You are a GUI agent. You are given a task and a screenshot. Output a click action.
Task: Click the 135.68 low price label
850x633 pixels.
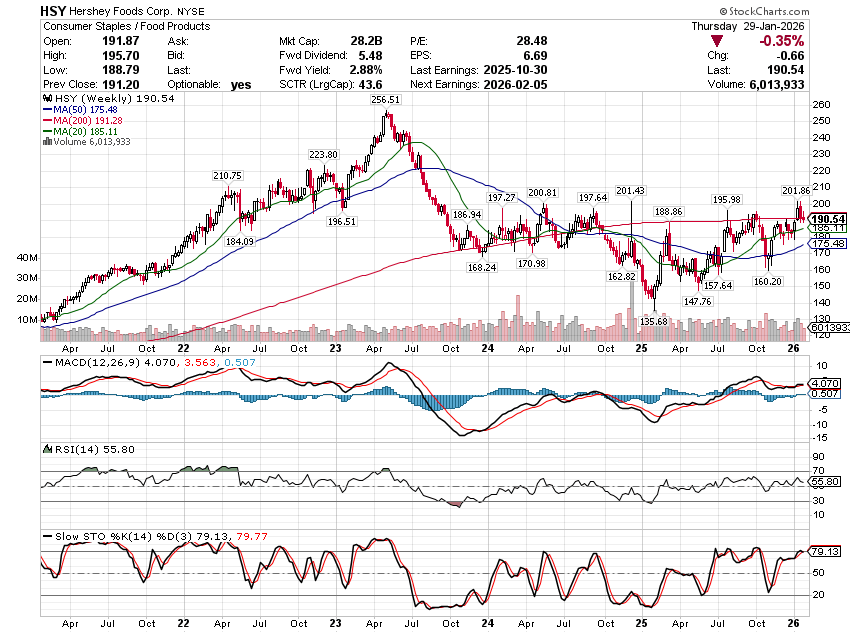tap(653, 321)
